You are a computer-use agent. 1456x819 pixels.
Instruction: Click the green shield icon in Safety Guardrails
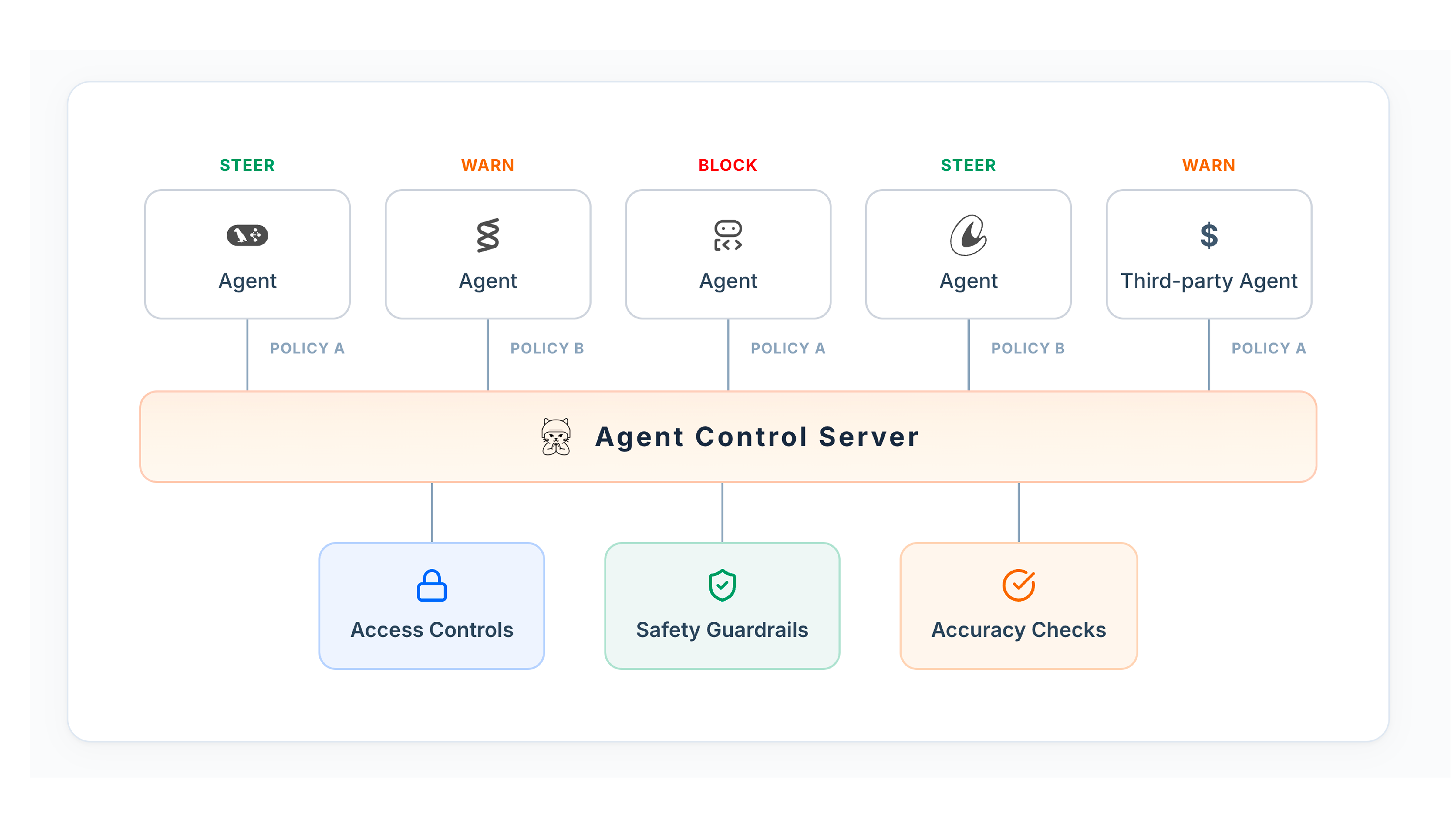coord(722,585)
